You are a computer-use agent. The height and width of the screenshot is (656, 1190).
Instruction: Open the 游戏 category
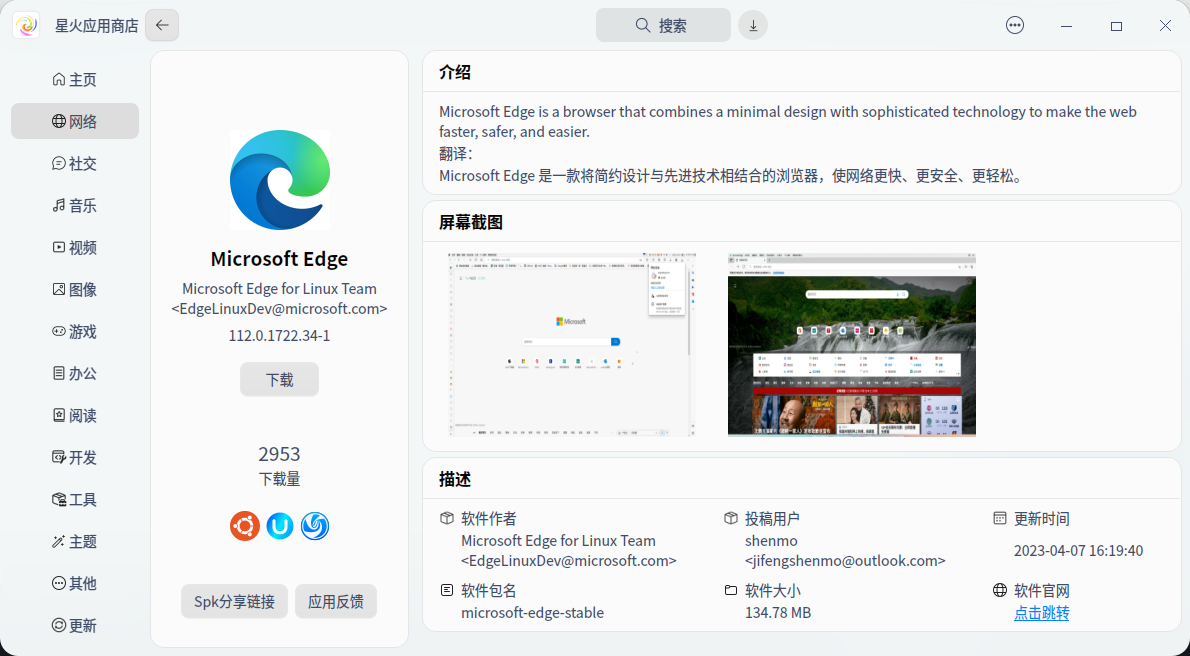point(75,331)
